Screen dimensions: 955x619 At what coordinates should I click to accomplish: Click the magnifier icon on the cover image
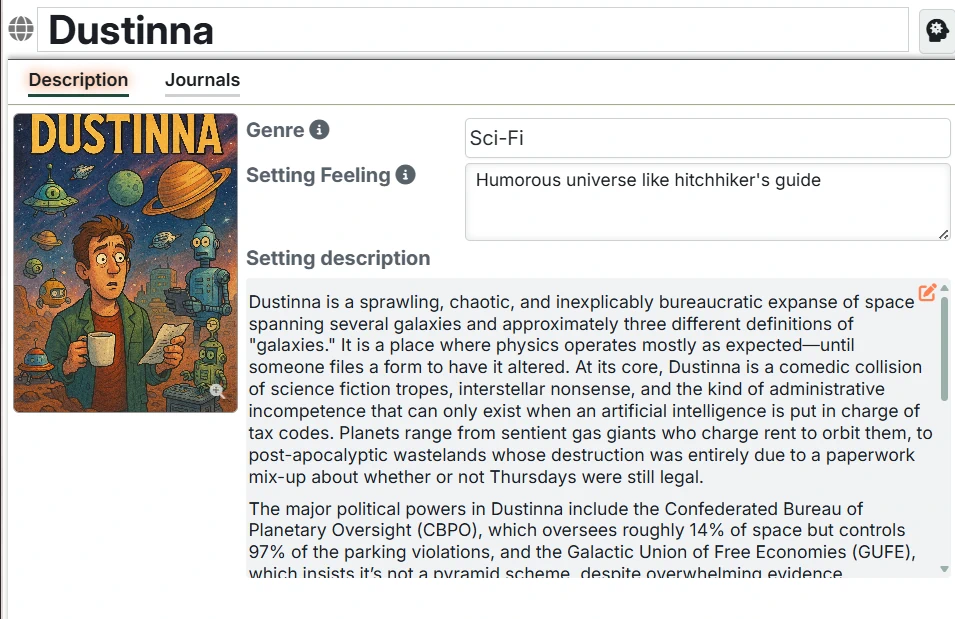click(x=217, y=391)
